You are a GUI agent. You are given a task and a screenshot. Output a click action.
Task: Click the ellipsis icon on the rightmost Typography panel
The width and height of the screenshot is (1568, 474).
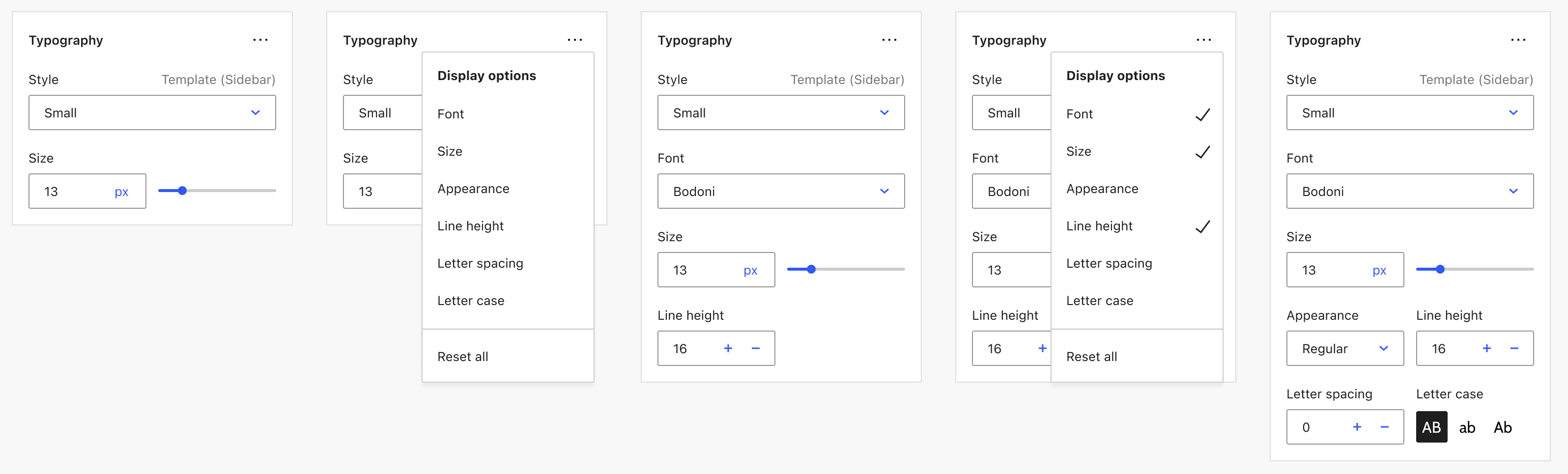click(1519, 40)
